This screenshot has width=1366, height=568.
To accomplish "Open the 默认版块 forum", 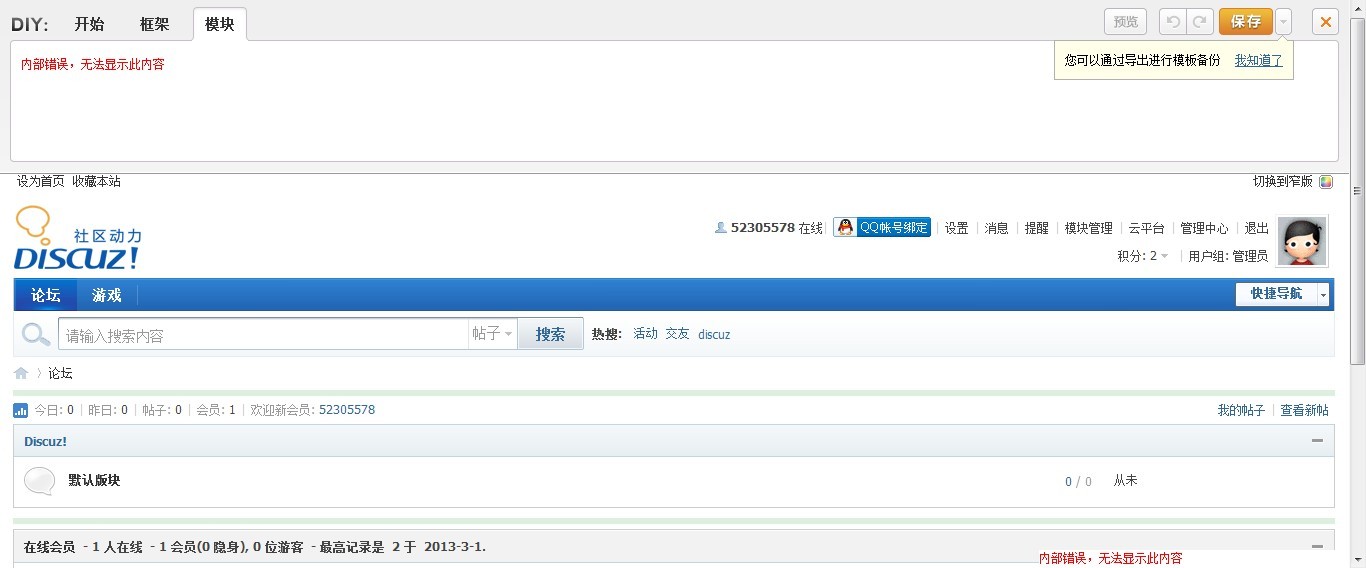I will pyautogui.click(x=94, y=480).
